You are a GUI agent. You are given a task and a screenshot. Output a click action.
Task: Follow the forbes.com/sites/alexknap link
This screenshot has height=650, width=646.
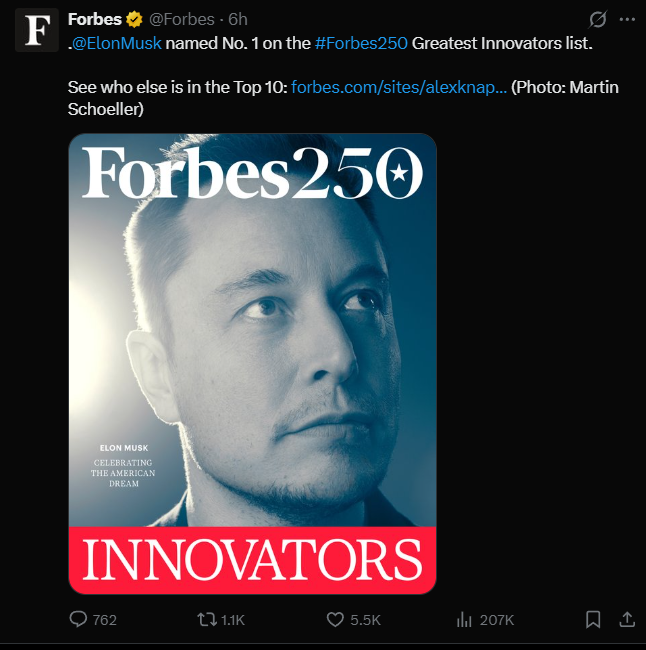coord(399,87)
